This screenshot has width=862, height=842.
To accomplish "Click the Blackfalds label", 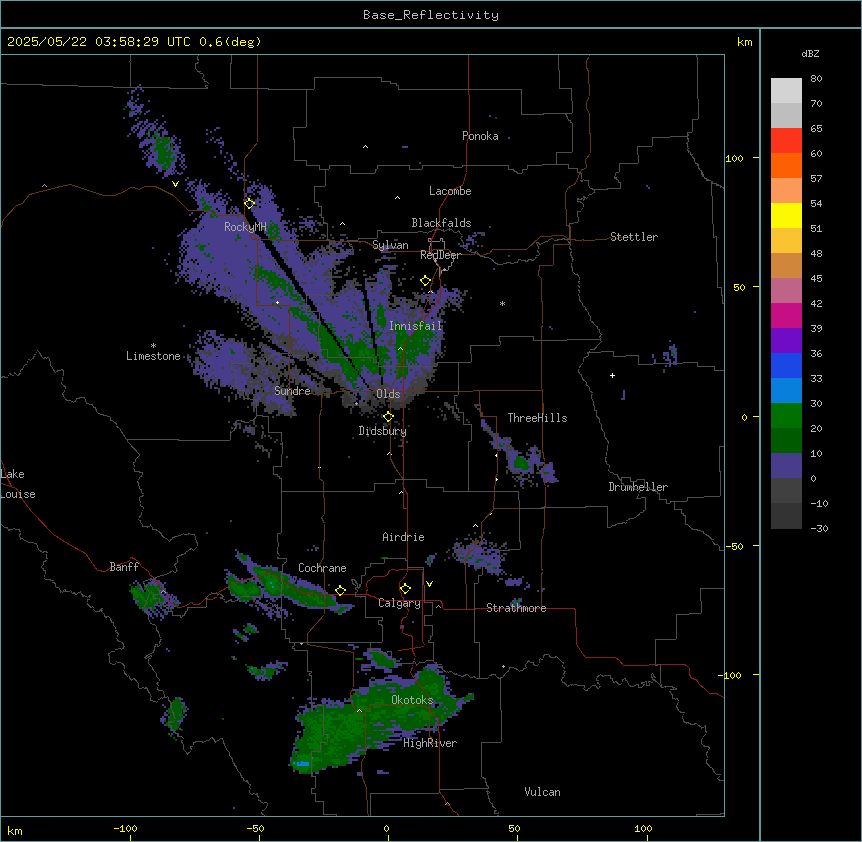I will tap(441, 223).
